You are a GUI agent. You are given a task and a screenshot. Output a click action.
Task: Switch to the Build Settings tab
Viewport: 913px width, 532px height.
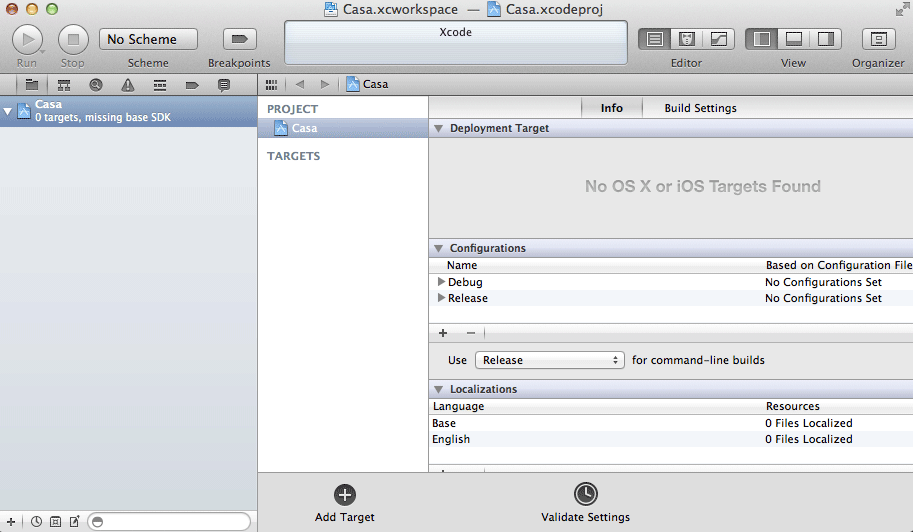[x=700, y=108]
